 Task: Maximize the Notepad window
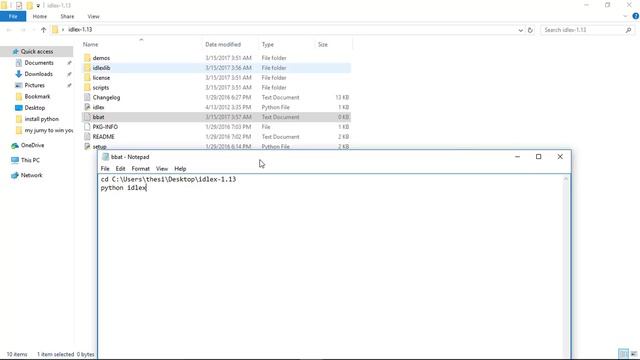pyautogui.click(x=538, y=157)
